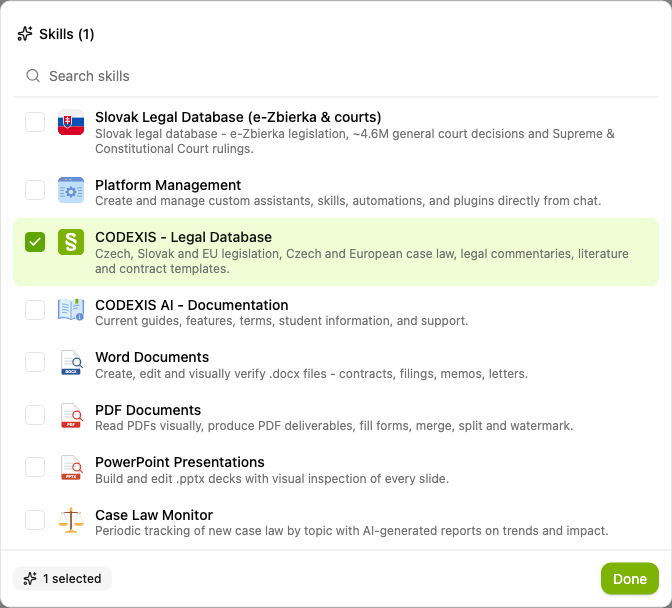Click description 'Periodic tracking of new case law'

click(351, 531)
